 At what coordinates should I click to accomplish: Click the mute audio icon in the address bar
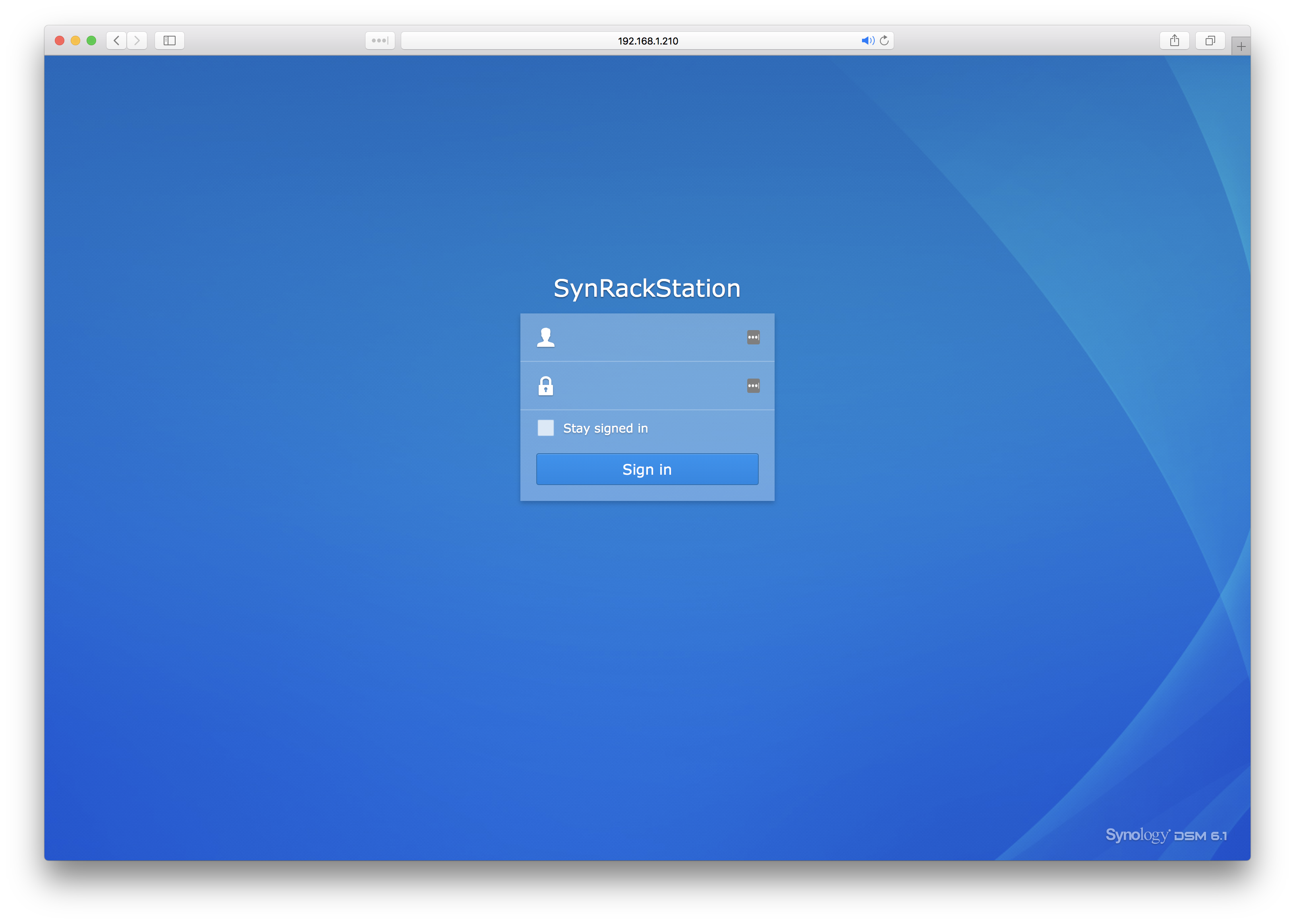[867, 41]
